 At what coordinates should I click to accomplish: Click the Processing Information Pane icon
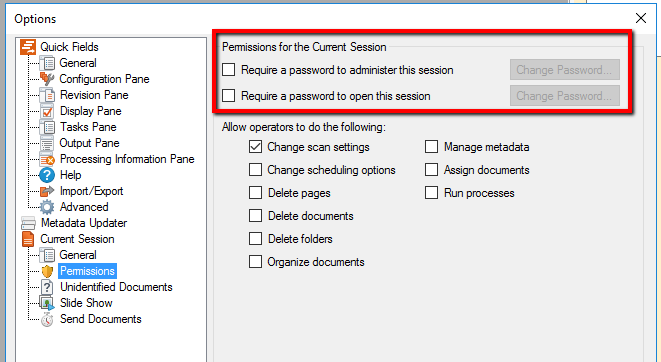tap(47, 159)
